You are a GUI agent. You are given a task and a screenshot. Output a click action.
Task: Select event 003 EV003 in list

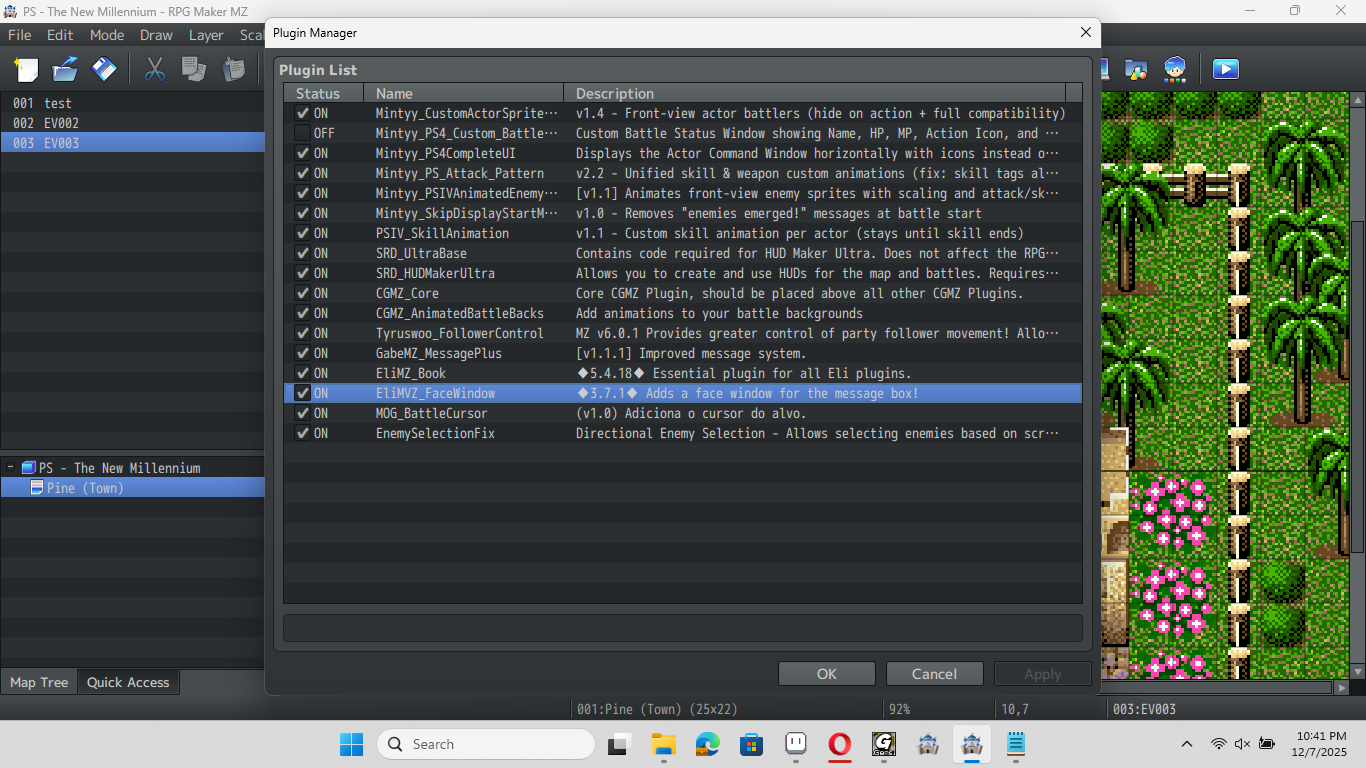[x=132, y=143]
